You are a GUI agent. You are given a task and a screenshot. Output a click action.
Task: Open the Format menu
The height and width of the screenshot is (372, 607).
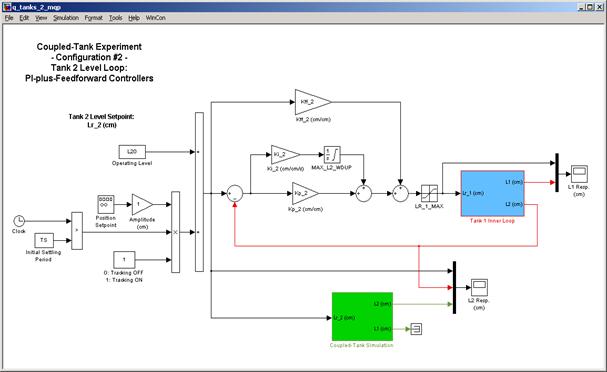[x=94, y=18]
